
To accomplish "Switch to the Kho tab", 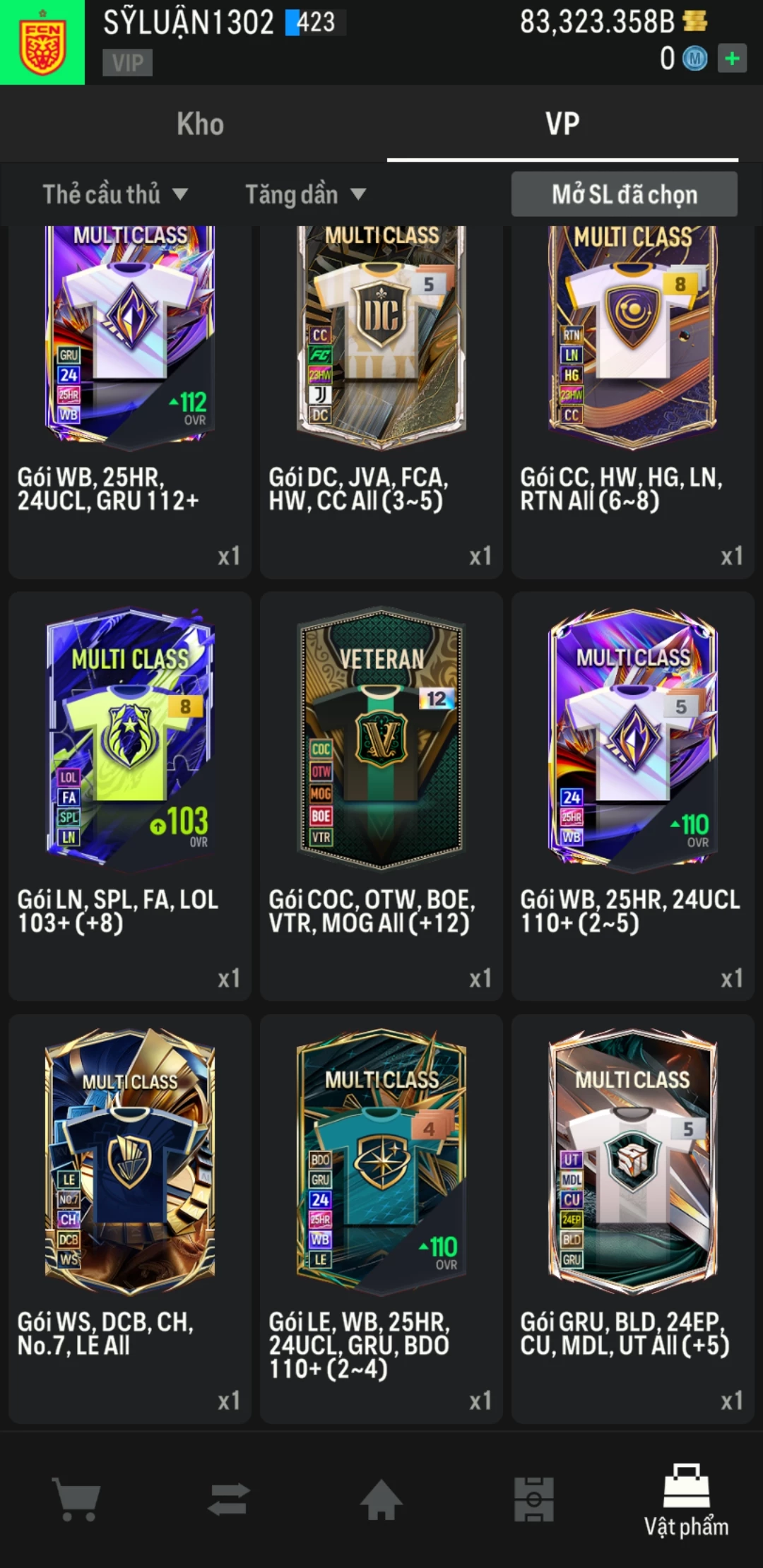I will tap(201, 124).
